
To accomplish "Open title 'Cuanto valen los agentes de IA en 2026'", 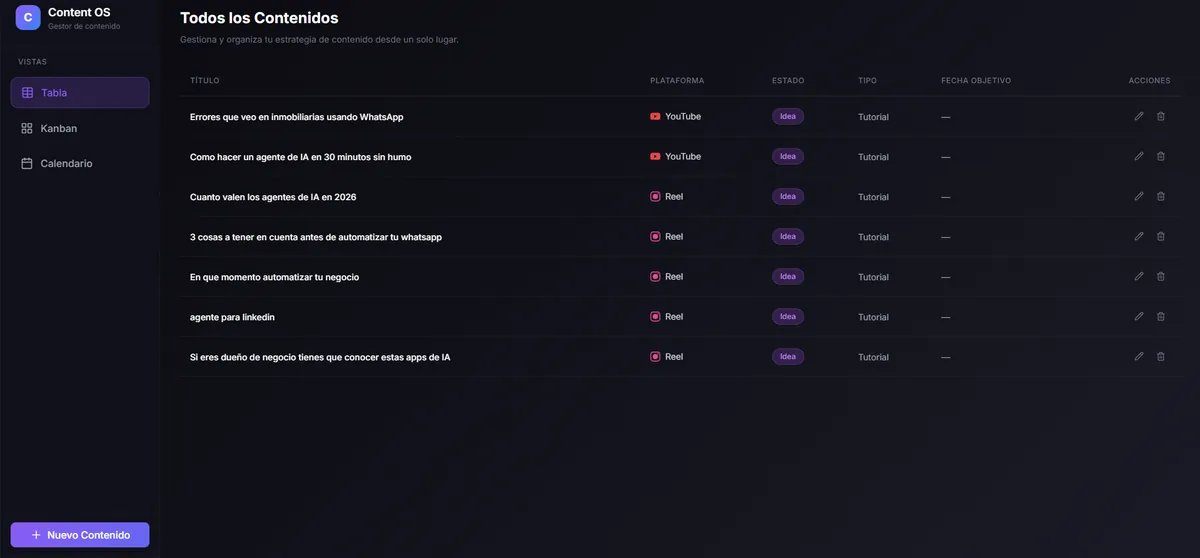I will point(273,197).
